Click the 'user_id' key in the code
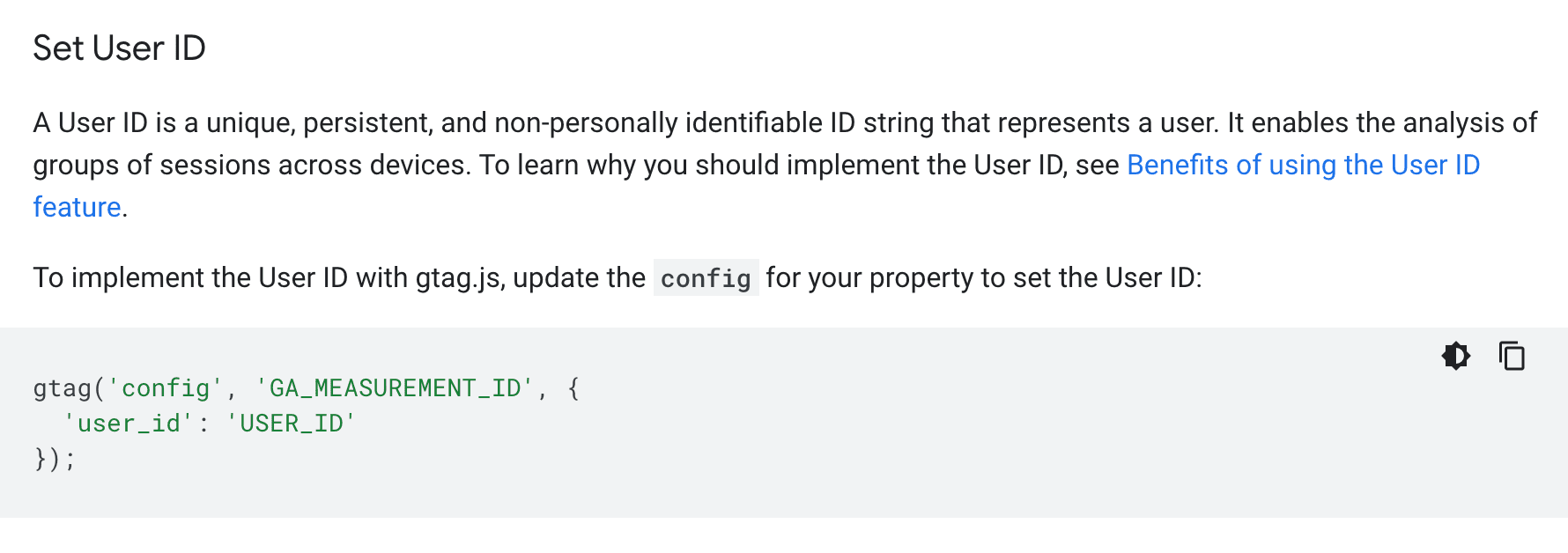 128,424
